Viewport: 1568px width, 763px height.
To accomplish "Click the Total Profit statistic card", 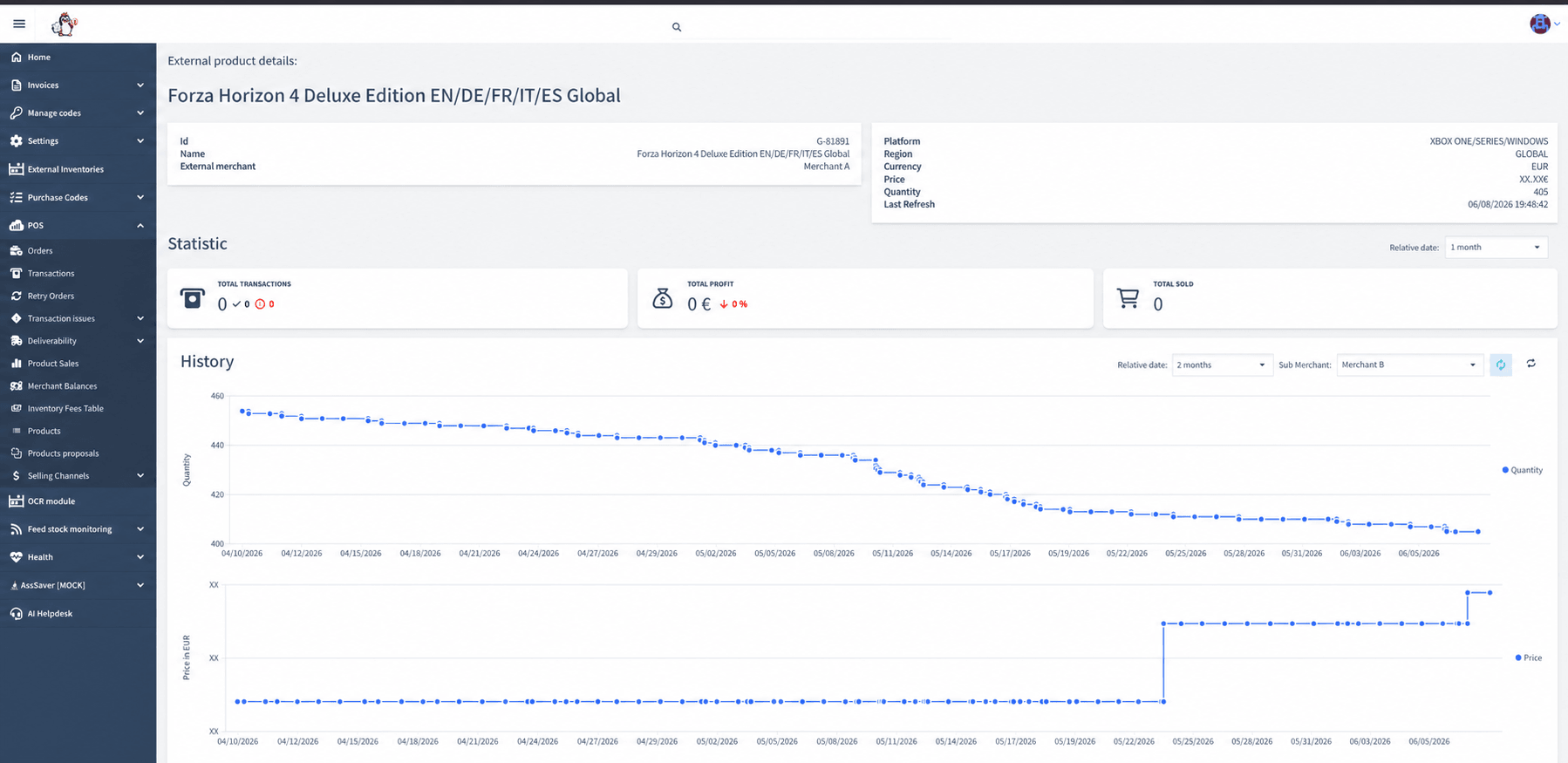I will pos(865,298).
